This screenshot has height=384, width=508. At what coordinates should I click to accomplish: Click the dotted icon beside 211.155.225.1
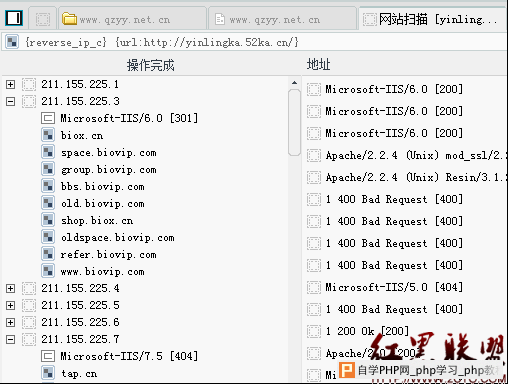pos(29,84)
